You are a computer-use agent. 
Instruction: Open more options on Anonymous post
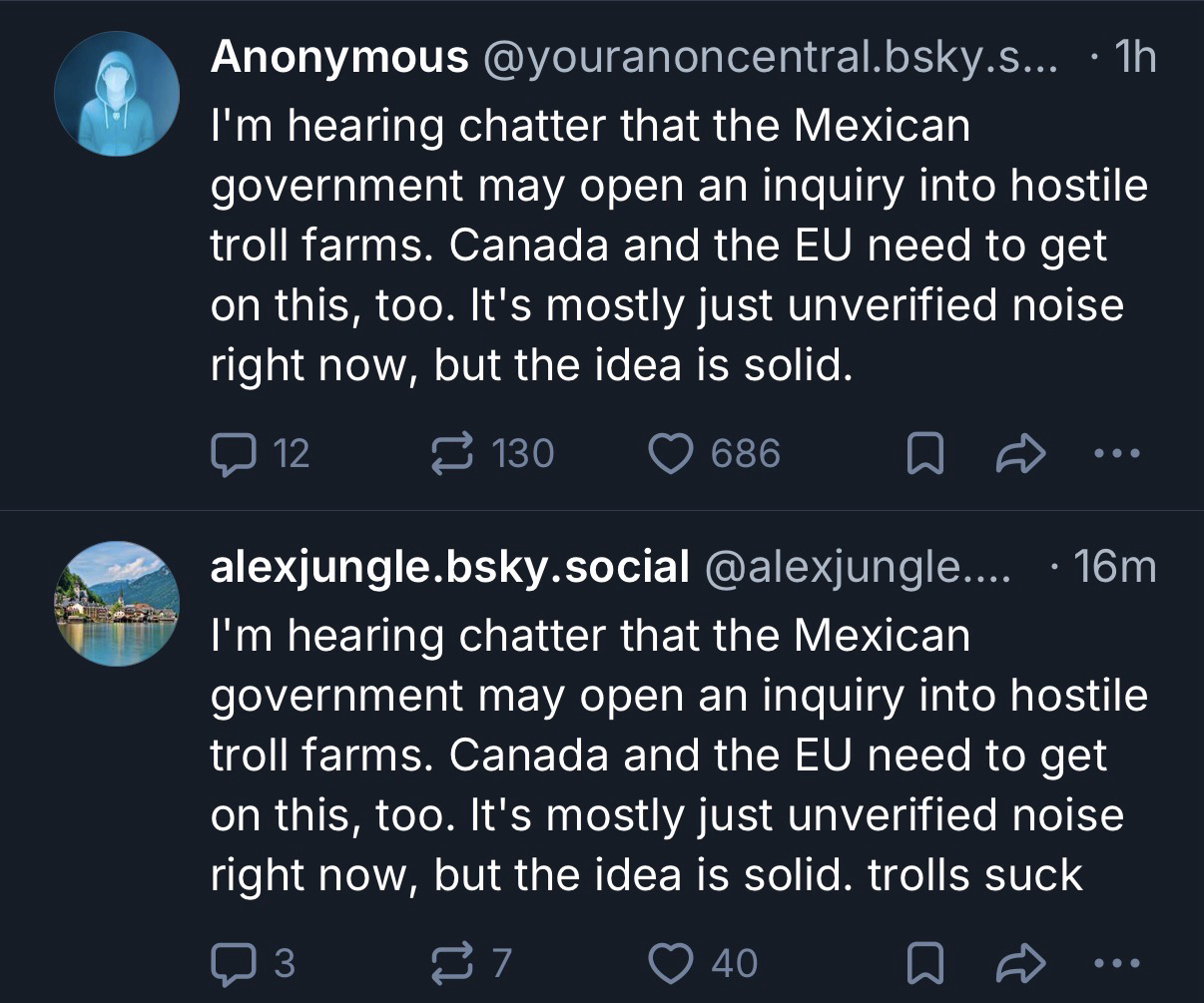point(1115,455)
